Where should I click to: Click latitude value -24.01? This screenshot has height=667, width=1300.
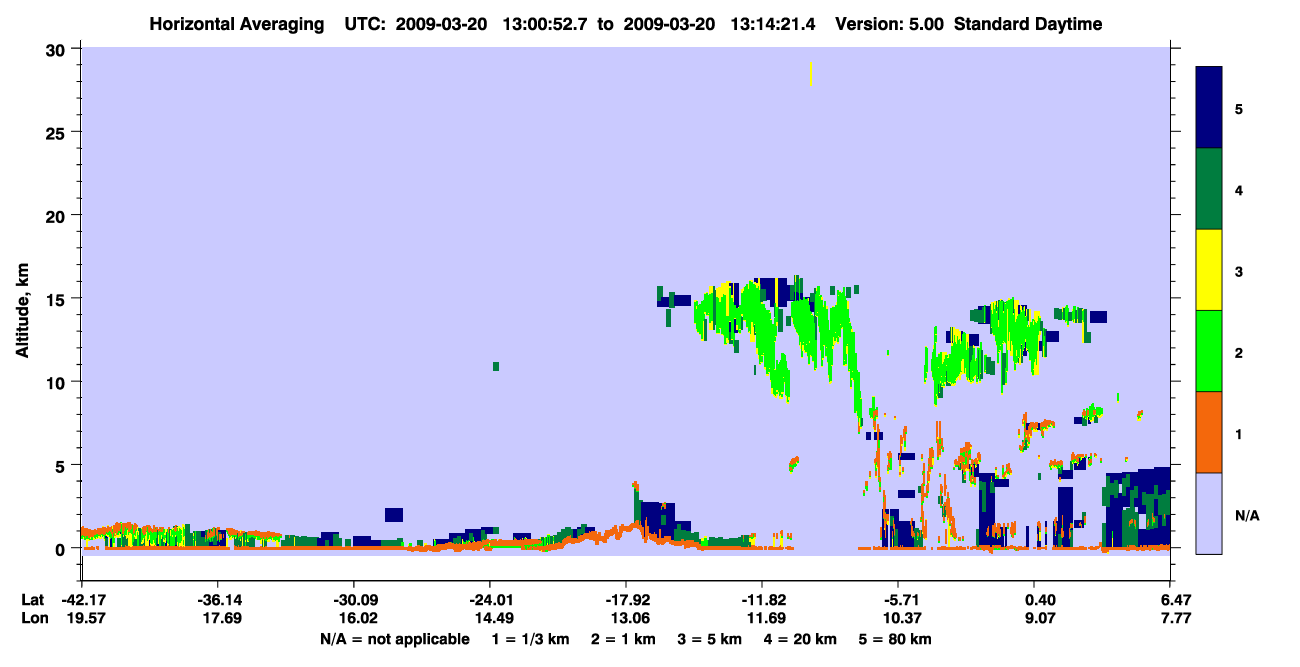click(x=489, y=600)
